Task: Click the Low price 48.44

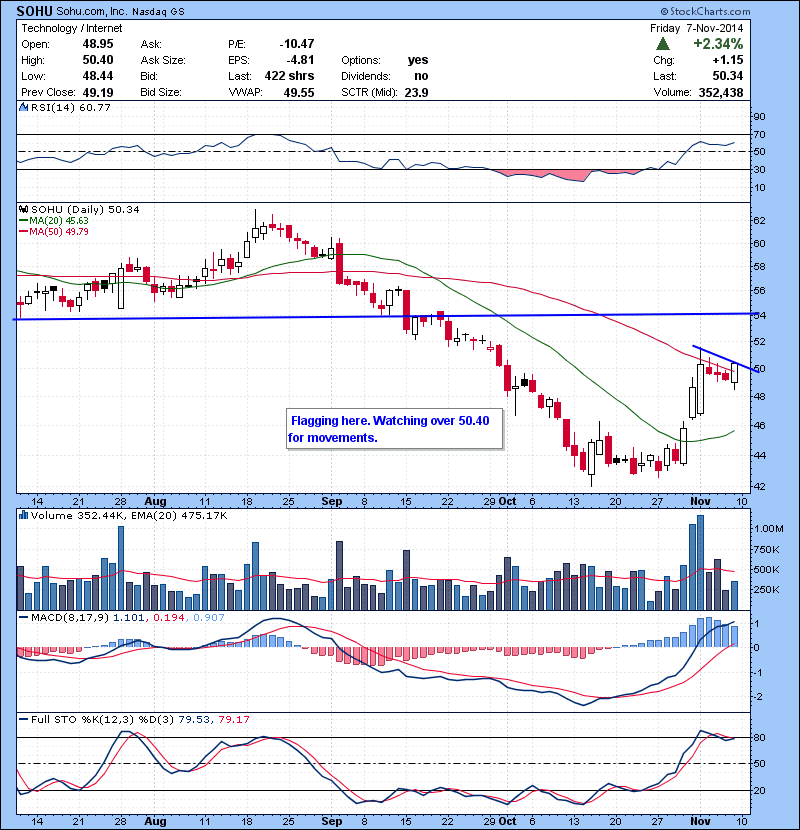Action: 98,76
